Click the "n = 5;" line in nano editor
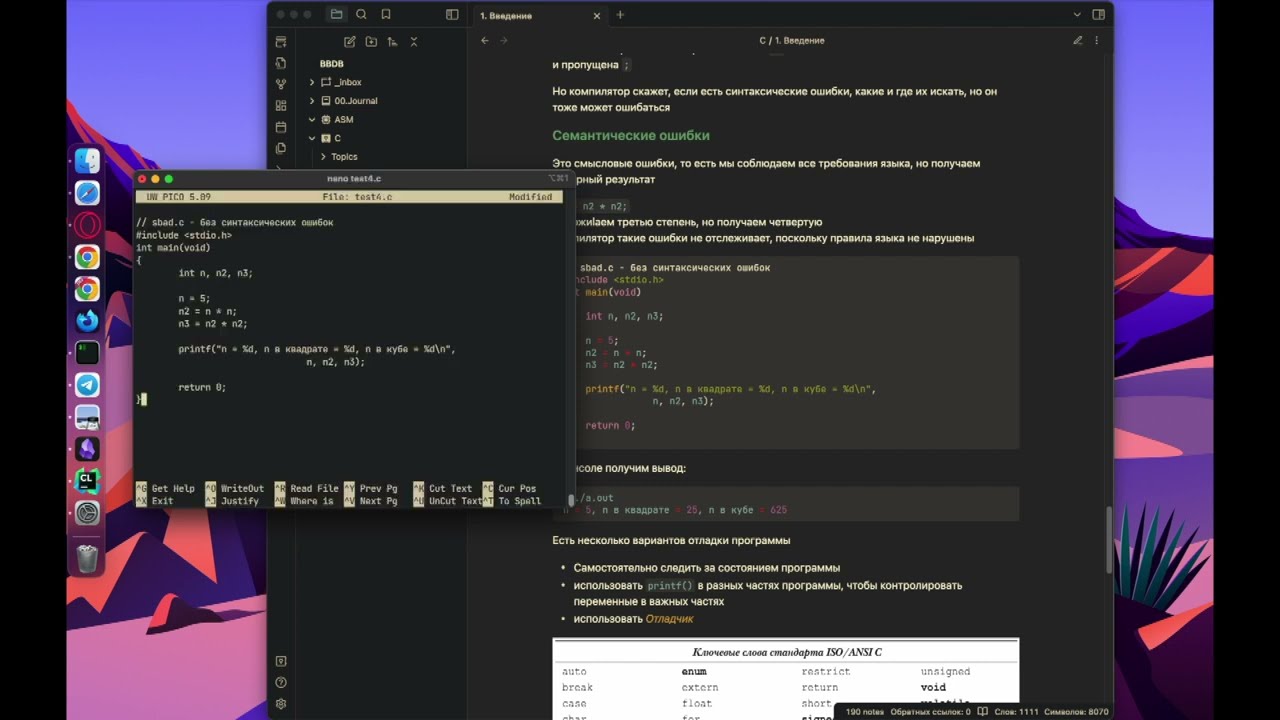Image resolution: width=1280 pixels, height=720 pixels. (194, 298)
